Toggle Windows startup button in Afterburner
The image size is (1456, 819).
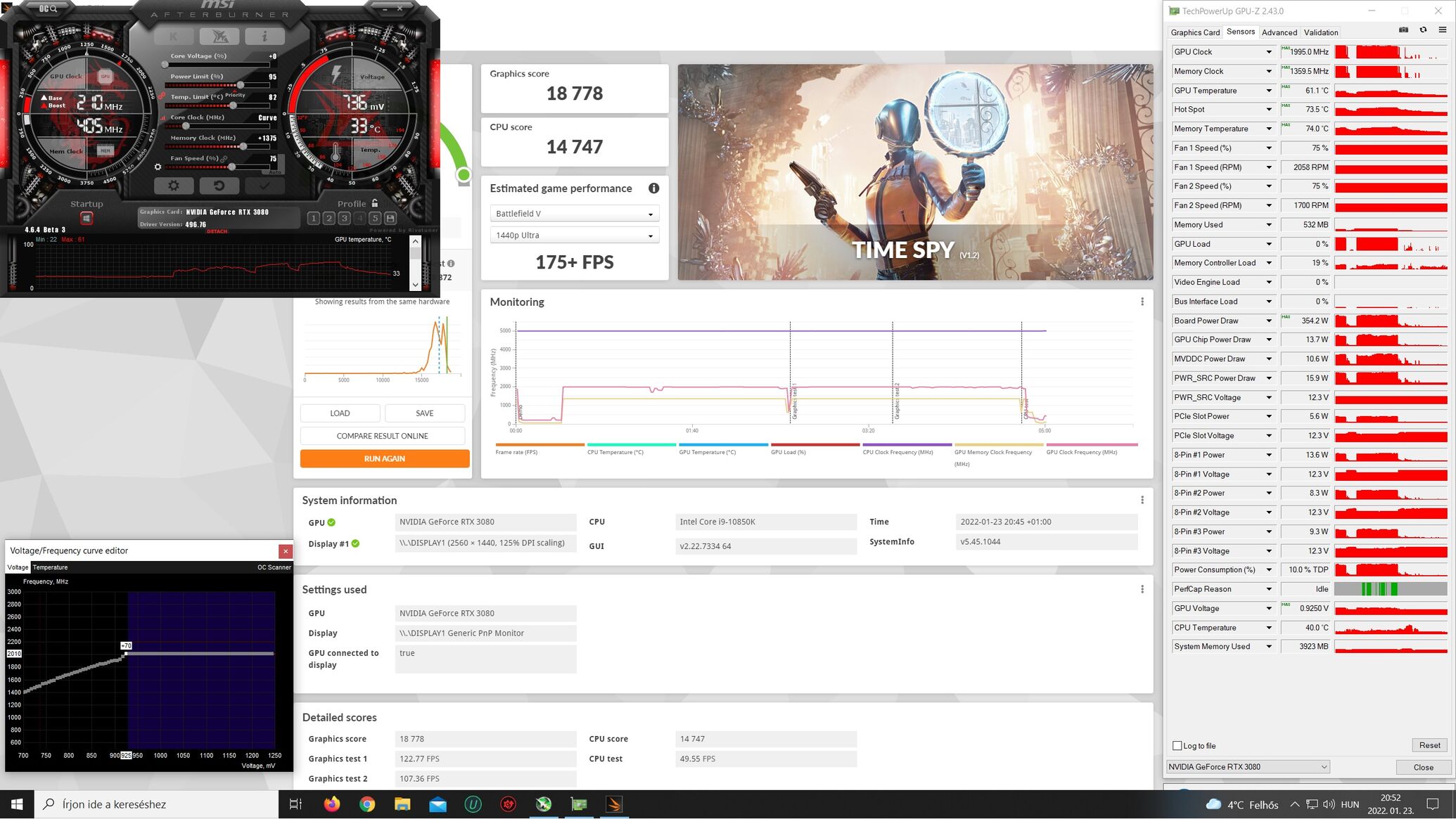87,219
